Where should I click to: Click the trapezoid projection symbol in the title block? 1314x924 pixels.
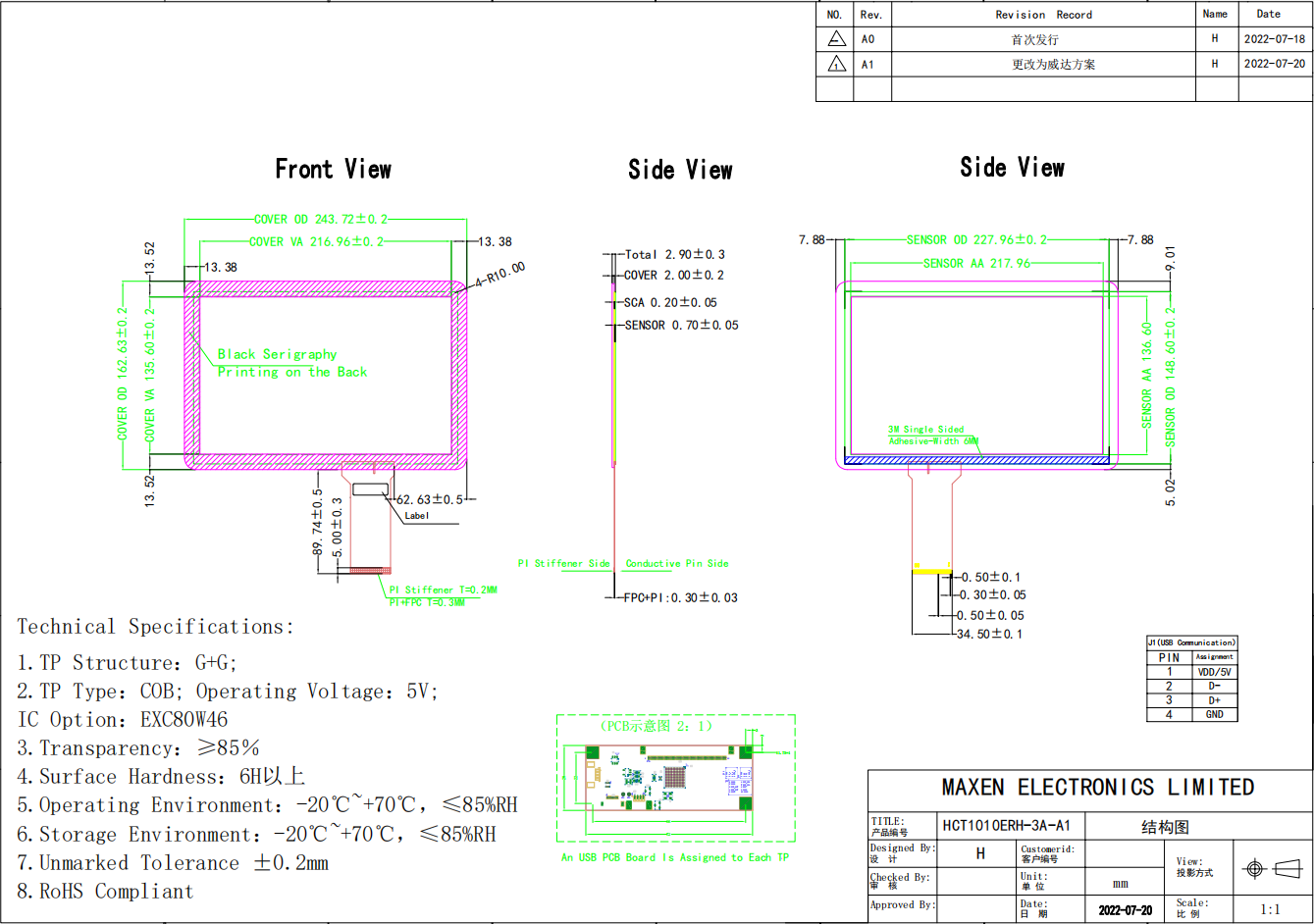coord(1287,868)
